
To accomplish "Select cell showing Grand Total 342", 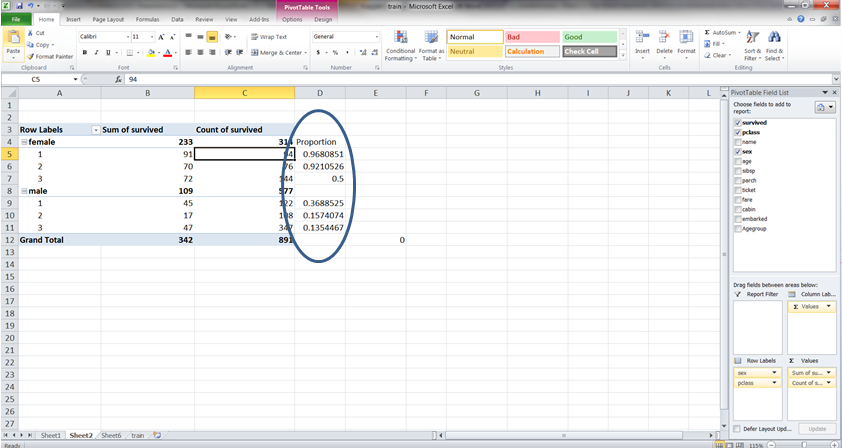I will pyautogui.click(x=147, y=241).
